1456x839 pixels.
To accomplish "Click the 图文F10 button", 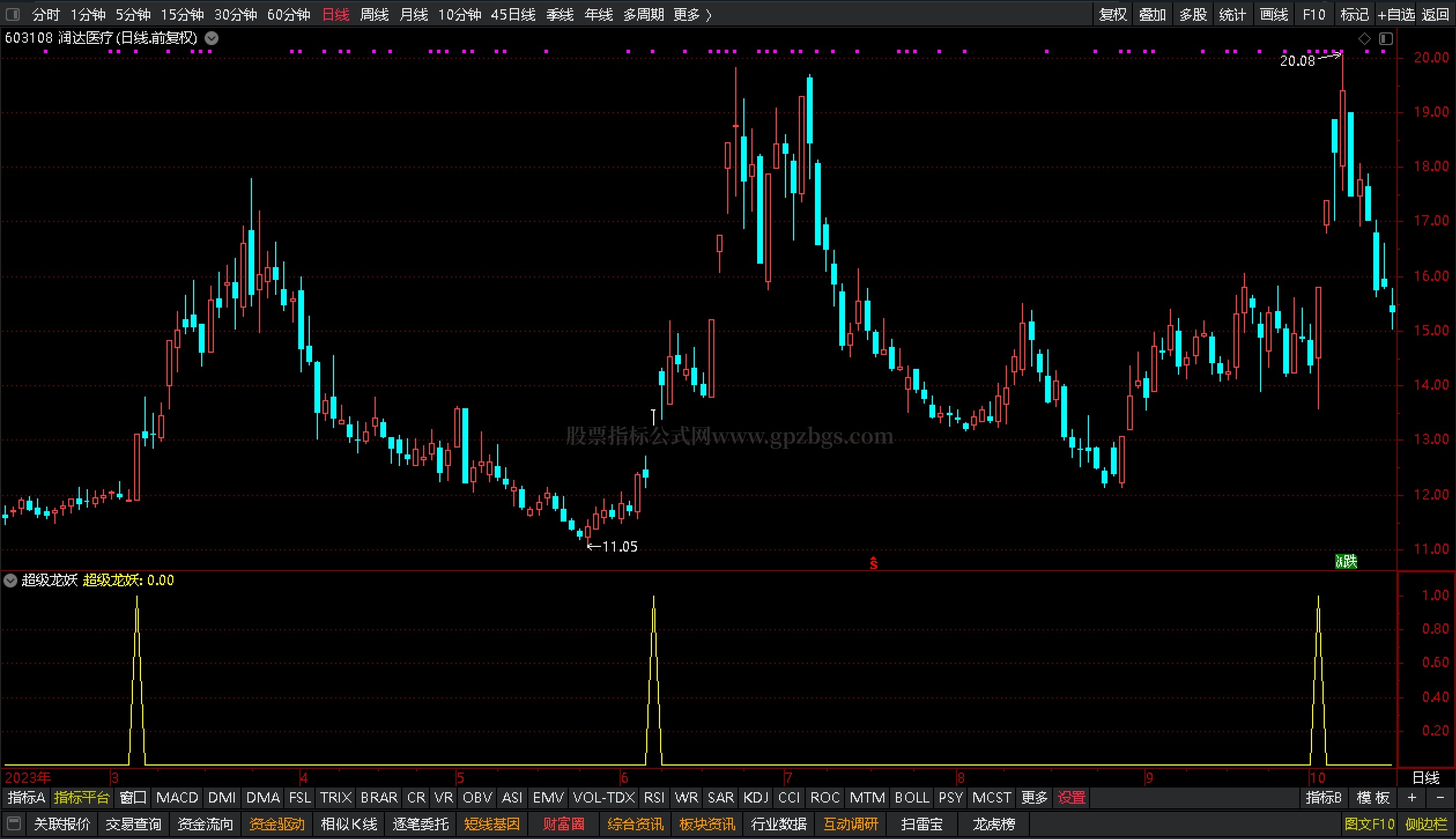I will coord(1369,823).
